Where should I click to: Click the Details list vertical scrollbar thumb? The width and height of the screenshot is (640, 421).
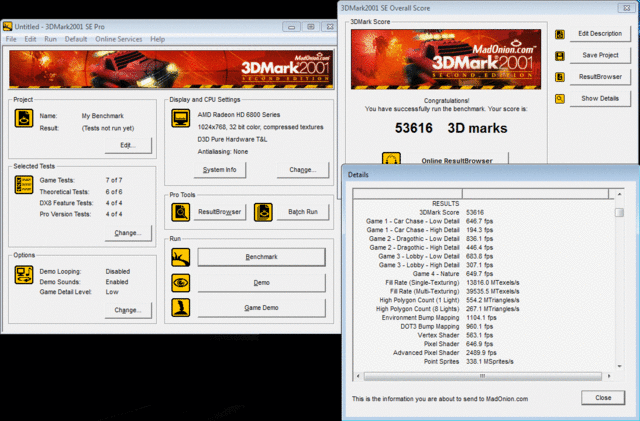tap(620, 212)
